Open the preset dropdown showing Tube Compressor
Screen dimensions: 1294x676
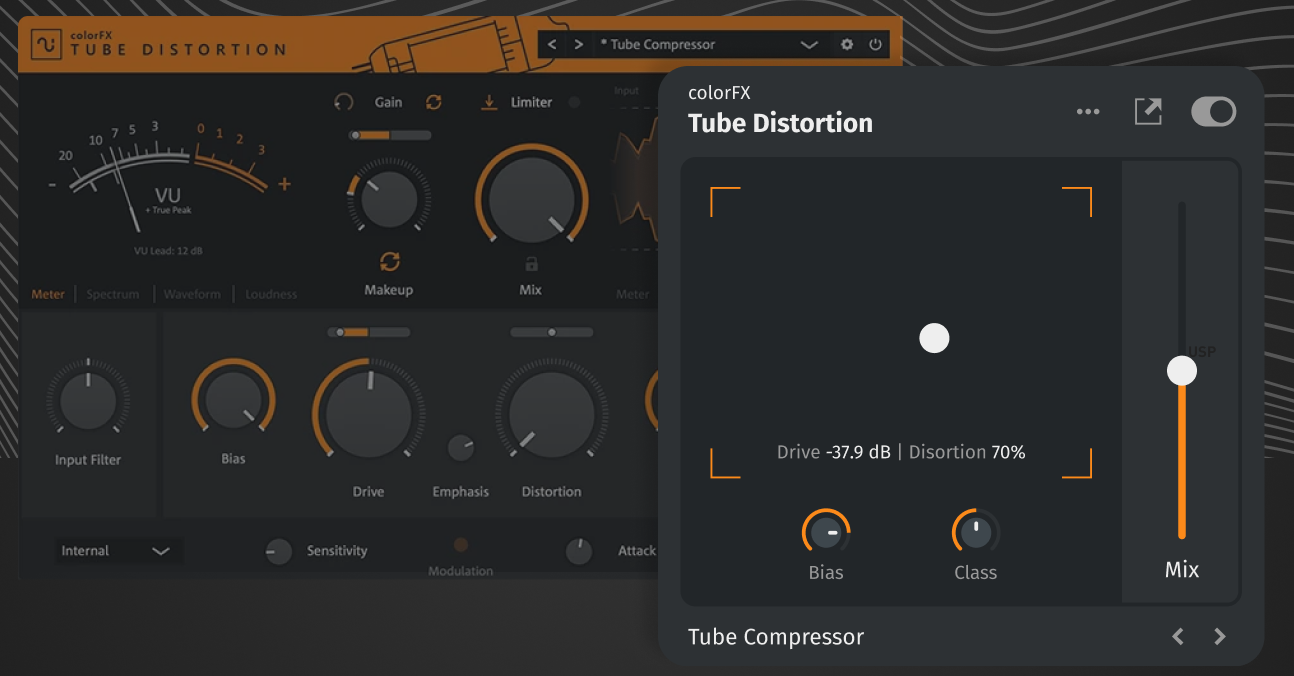(x=710, y=44)
